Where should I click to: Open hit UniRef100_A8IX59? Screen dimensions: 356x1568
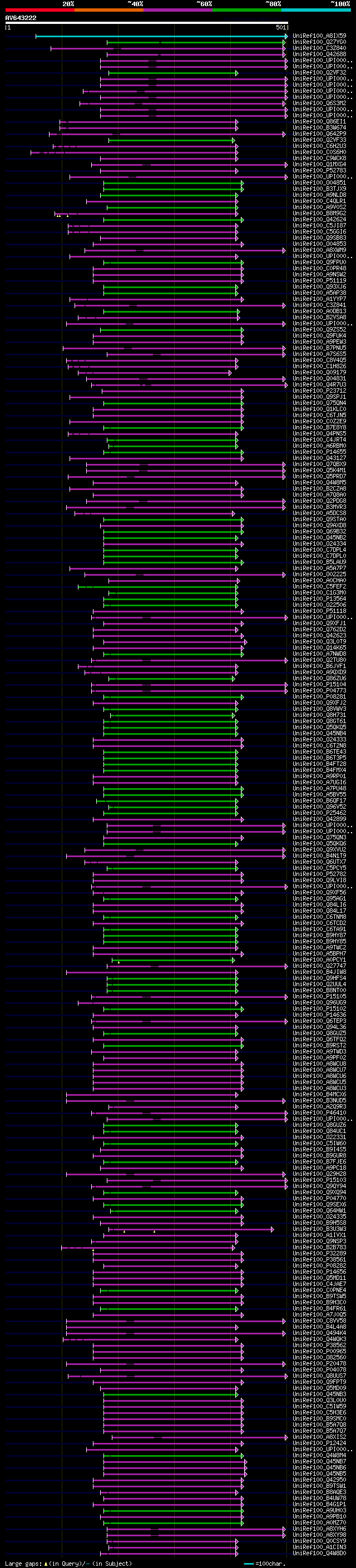(x=319, y=36)
